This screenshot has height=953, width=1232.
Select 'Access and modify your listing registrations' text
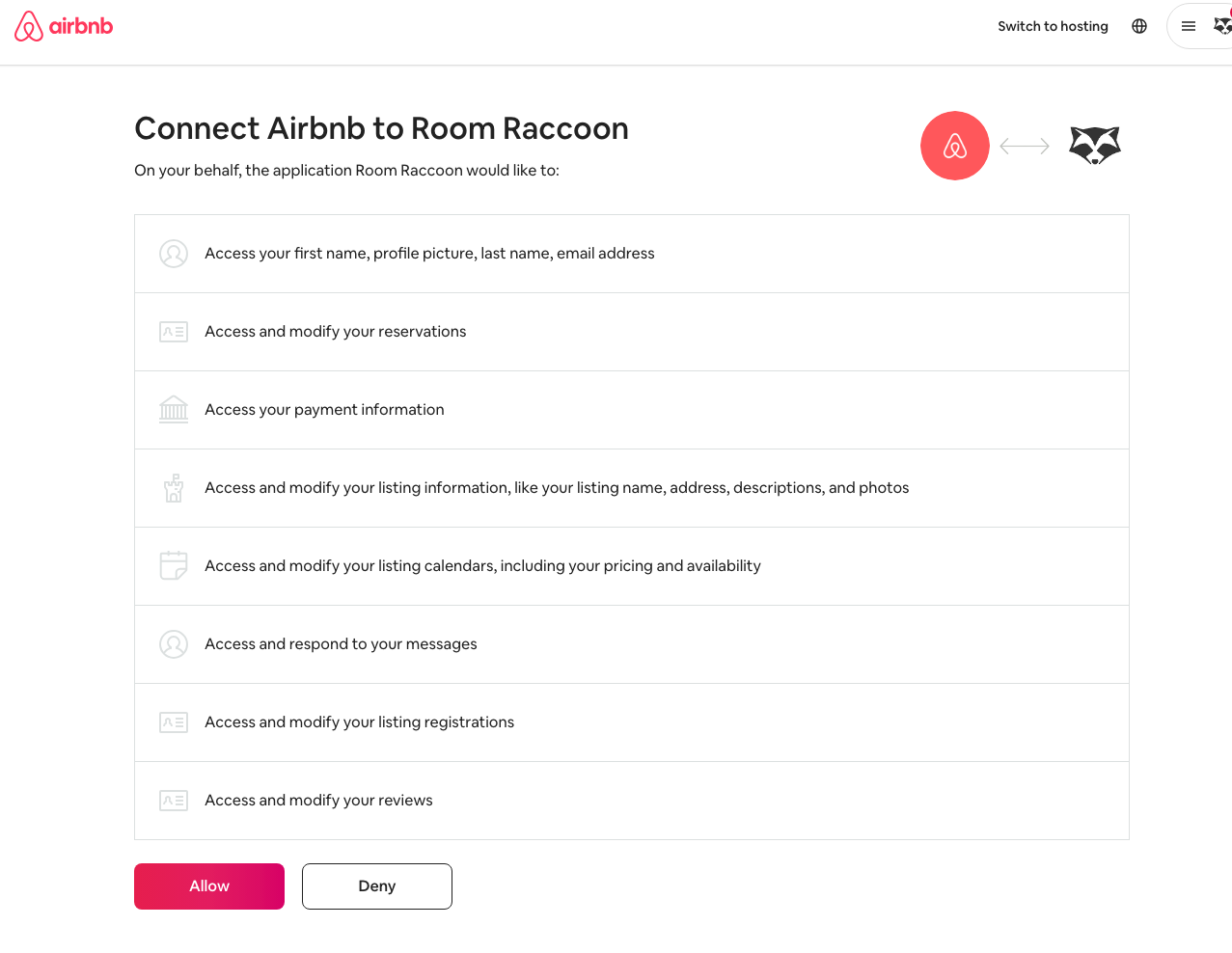pos(359,722)
